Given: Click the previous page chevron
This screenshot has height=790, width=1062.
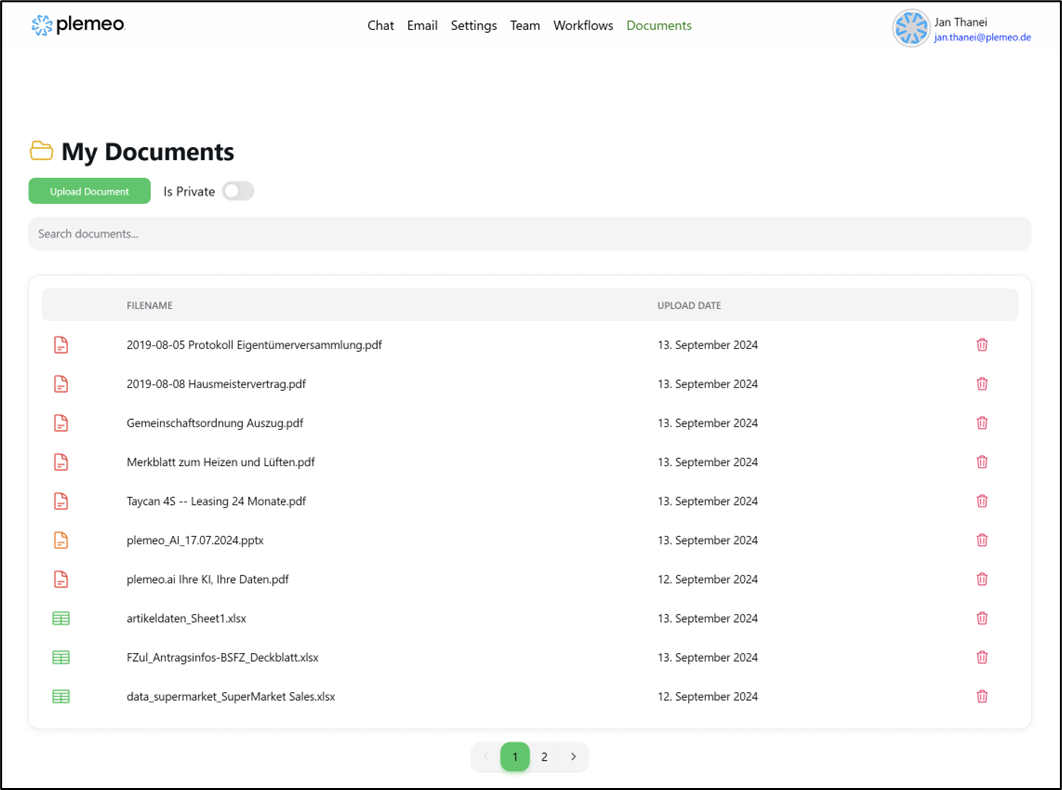Looking at the screenshot, I should coord(486,757).
